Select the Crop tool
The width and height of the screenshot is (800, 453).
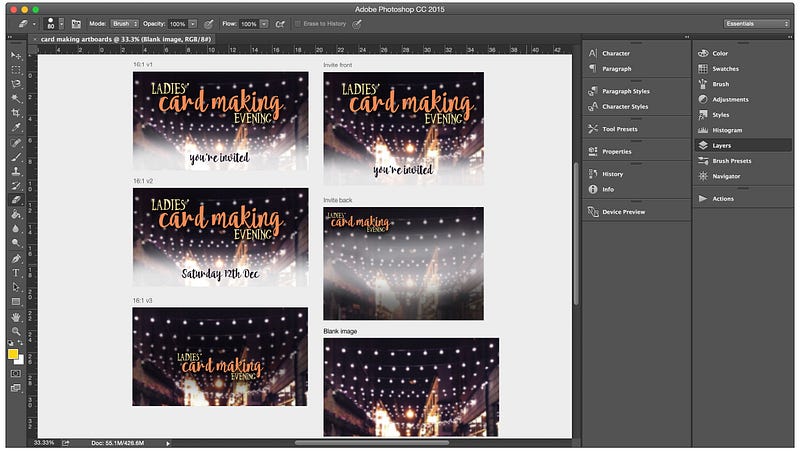click(16, 113)
